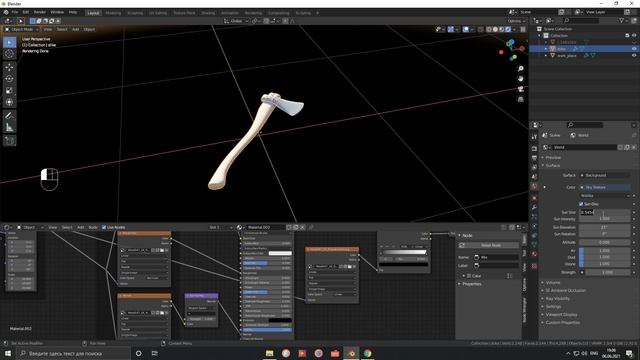Select the Annotate tool
This screenshot has width=640, height=360.
[x=10, y=116]
